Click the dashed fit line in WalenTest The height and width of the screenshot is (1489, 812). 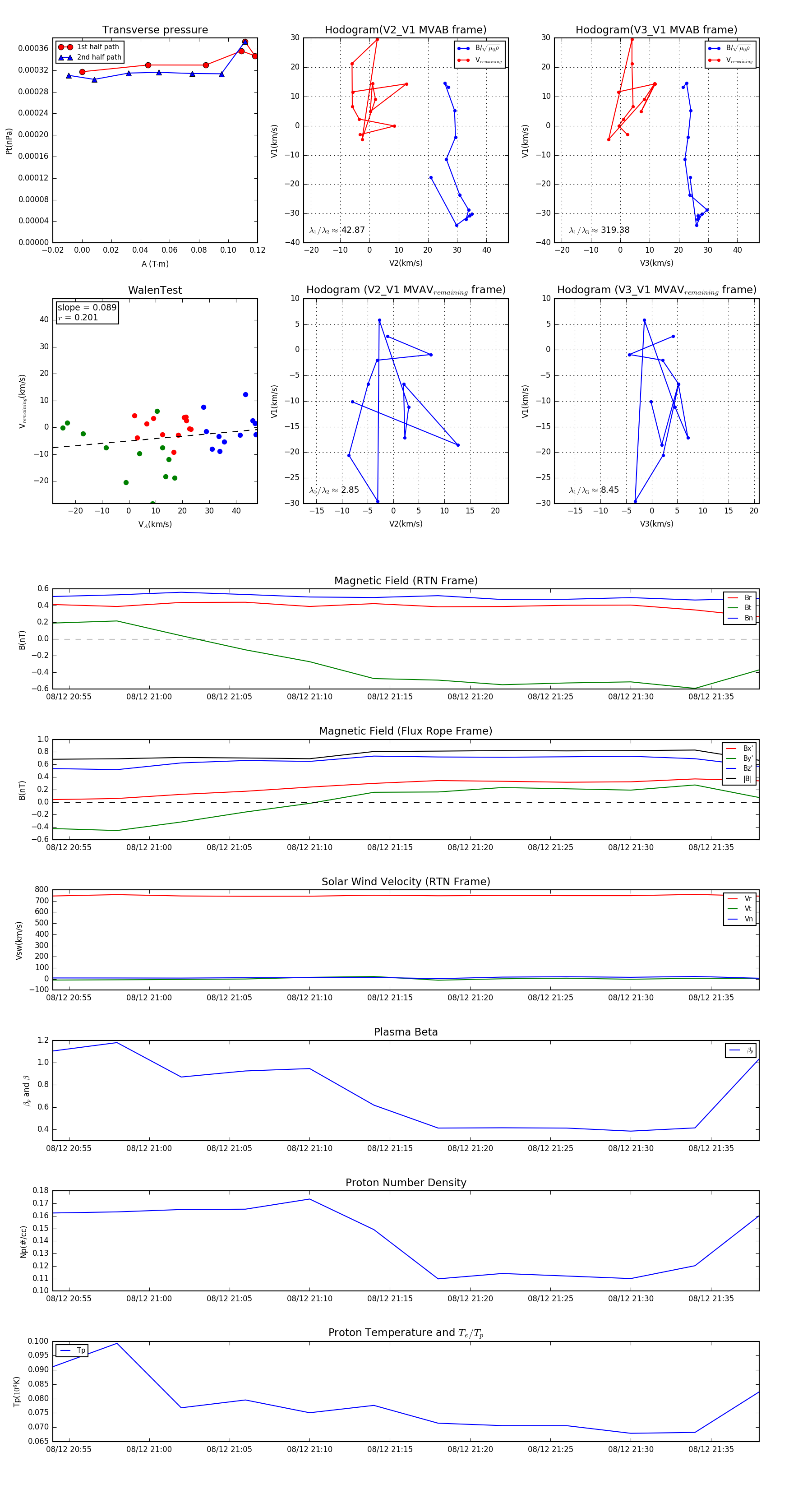155,438
